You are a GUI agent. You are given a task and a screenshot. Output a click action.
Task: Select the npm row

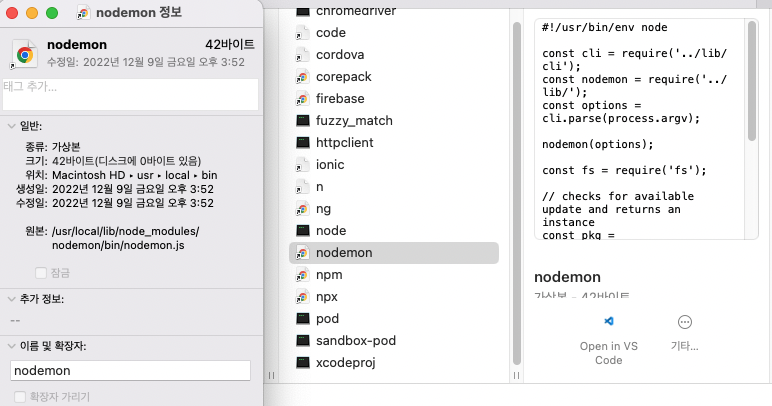point(394,275)
